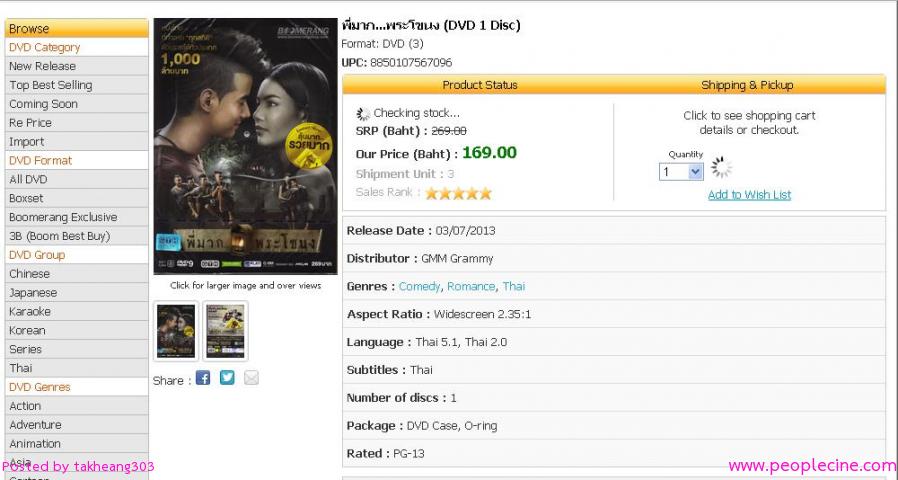Viewport: 898px width, 480px height.
Task: Browse Korean DVD group
Action: tap(77, 331)
